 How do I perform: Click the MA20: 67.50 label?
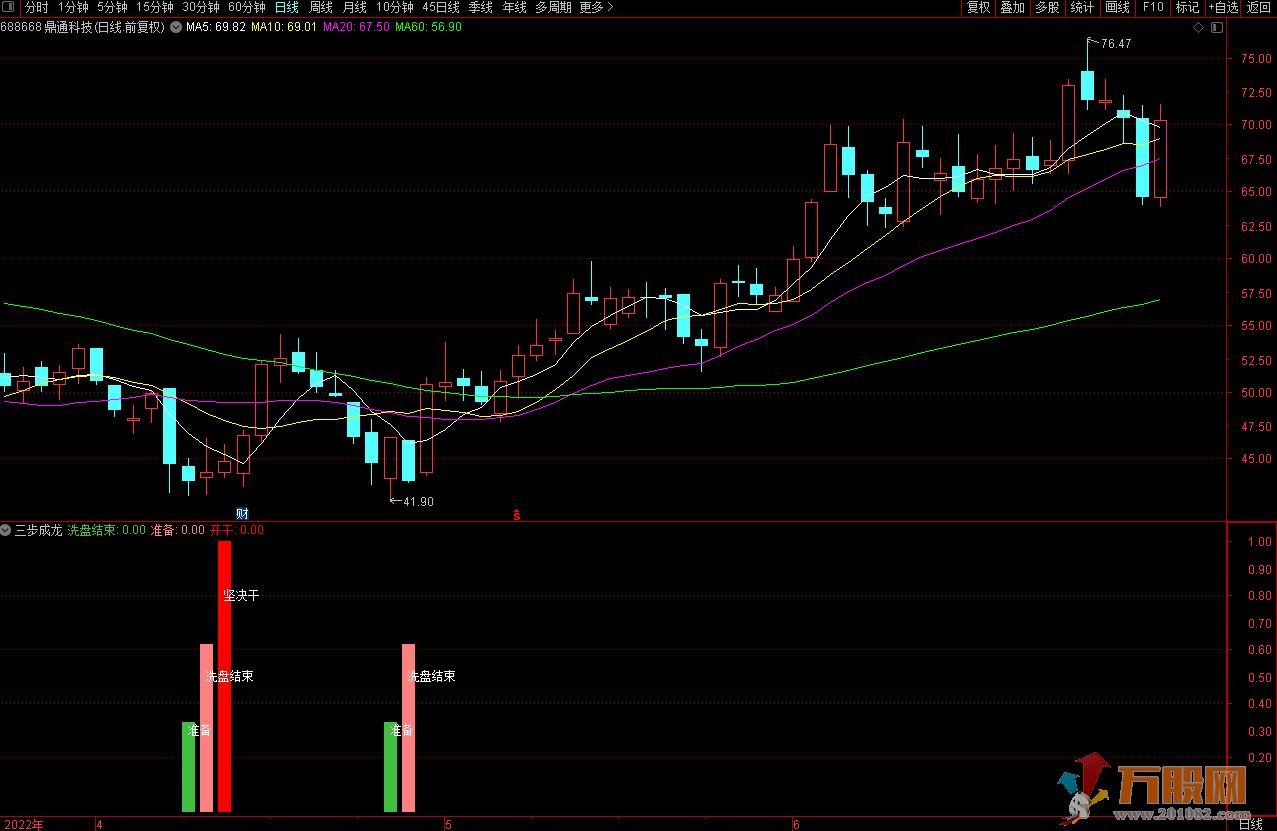356,27
